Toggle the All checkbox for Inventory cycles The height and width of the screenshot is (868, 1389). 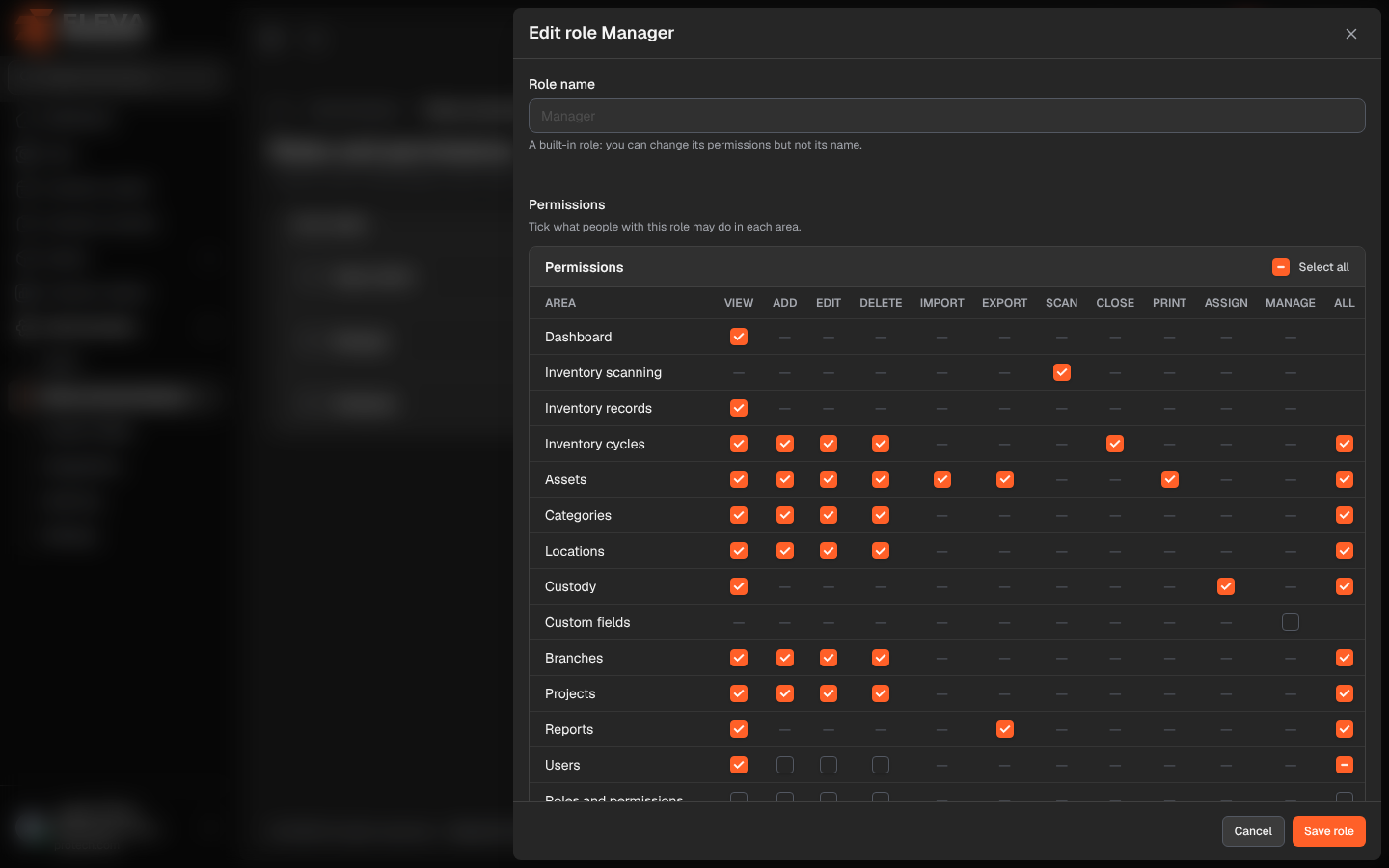point(1345,444)
